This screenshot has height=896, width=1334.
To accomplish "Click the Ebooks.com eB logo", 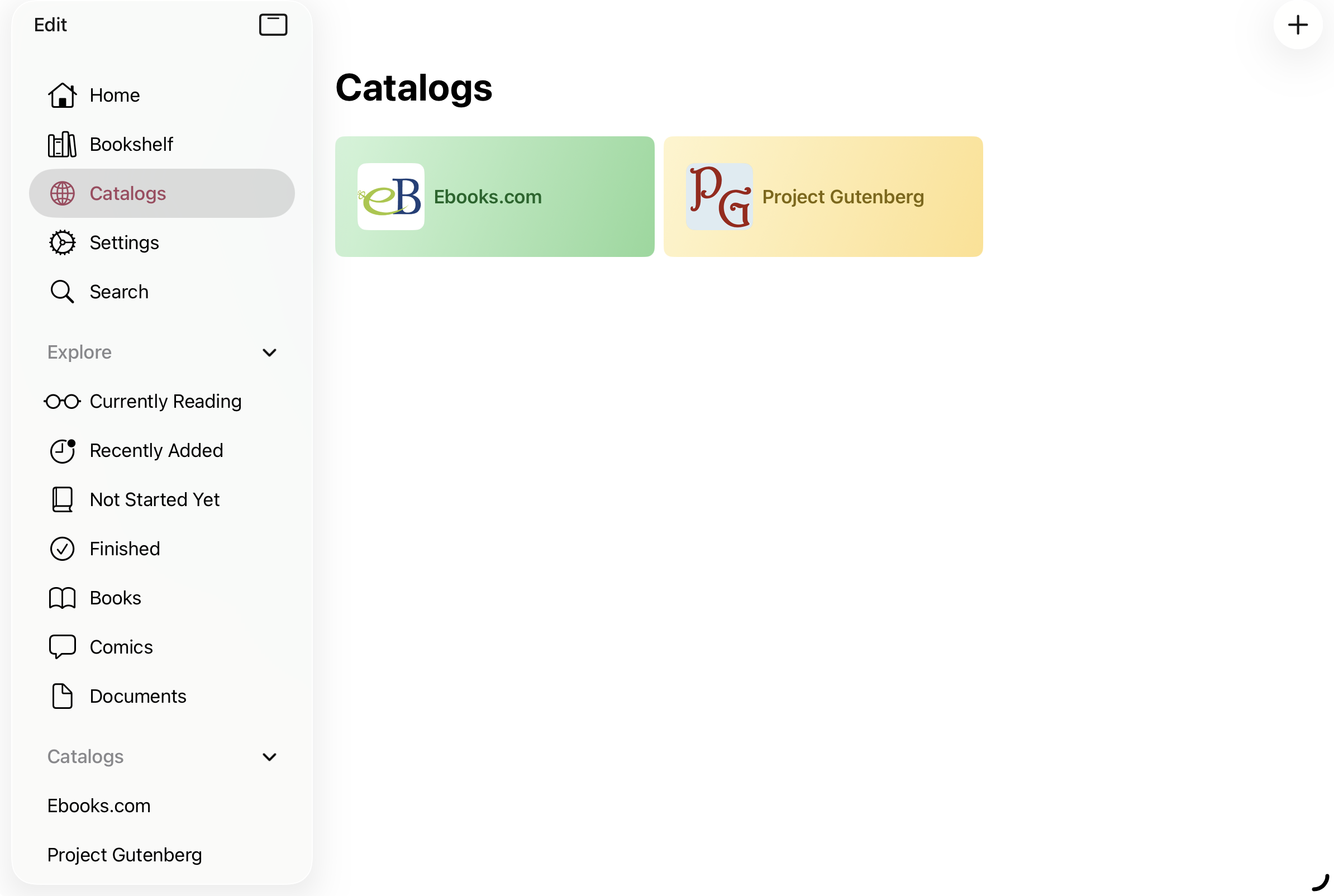I will [391, 197].
